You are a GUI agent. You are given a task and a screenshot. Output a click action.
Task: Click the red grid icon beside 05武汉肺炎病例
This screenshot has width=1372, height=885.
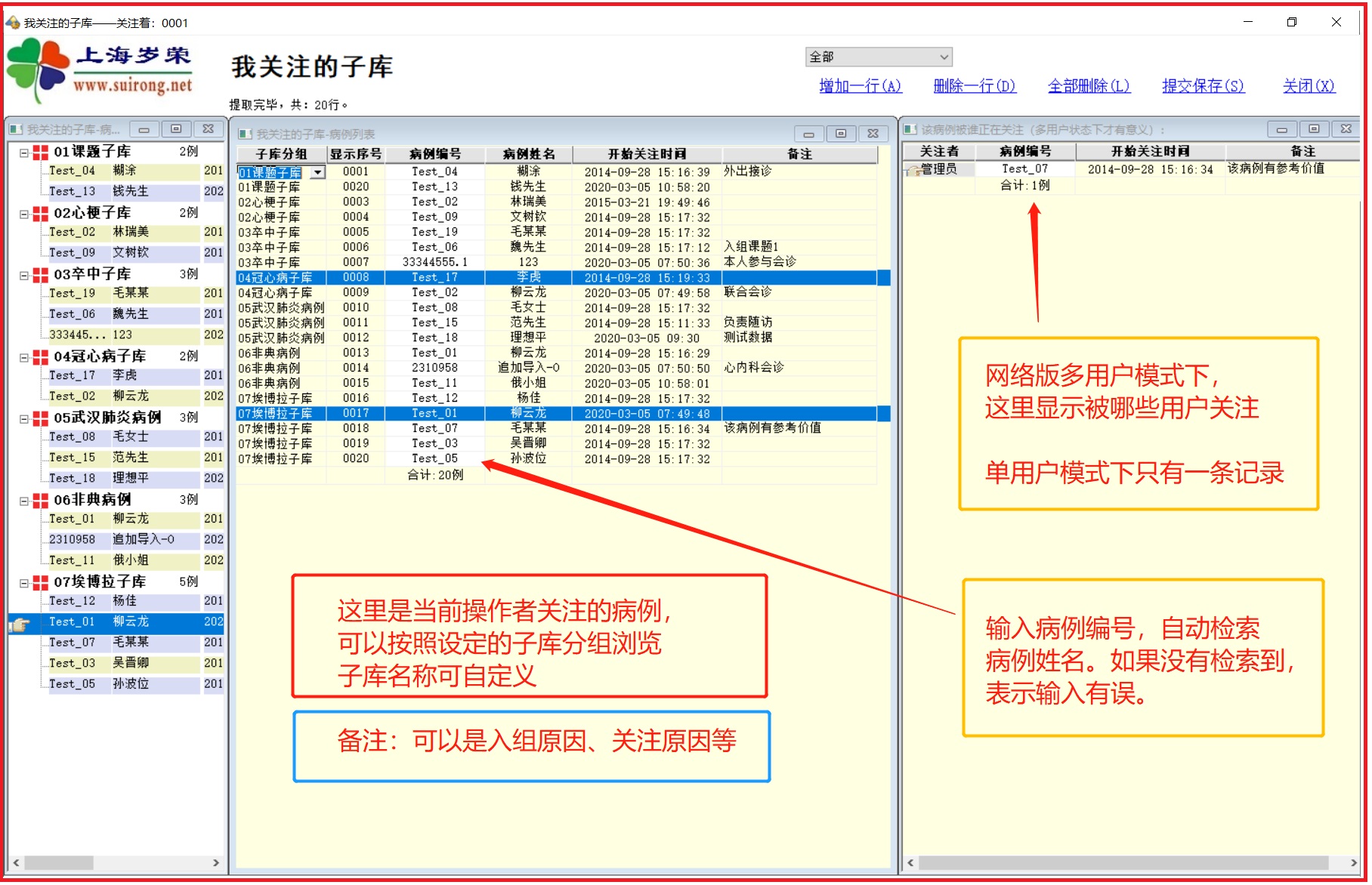[40, 418]
